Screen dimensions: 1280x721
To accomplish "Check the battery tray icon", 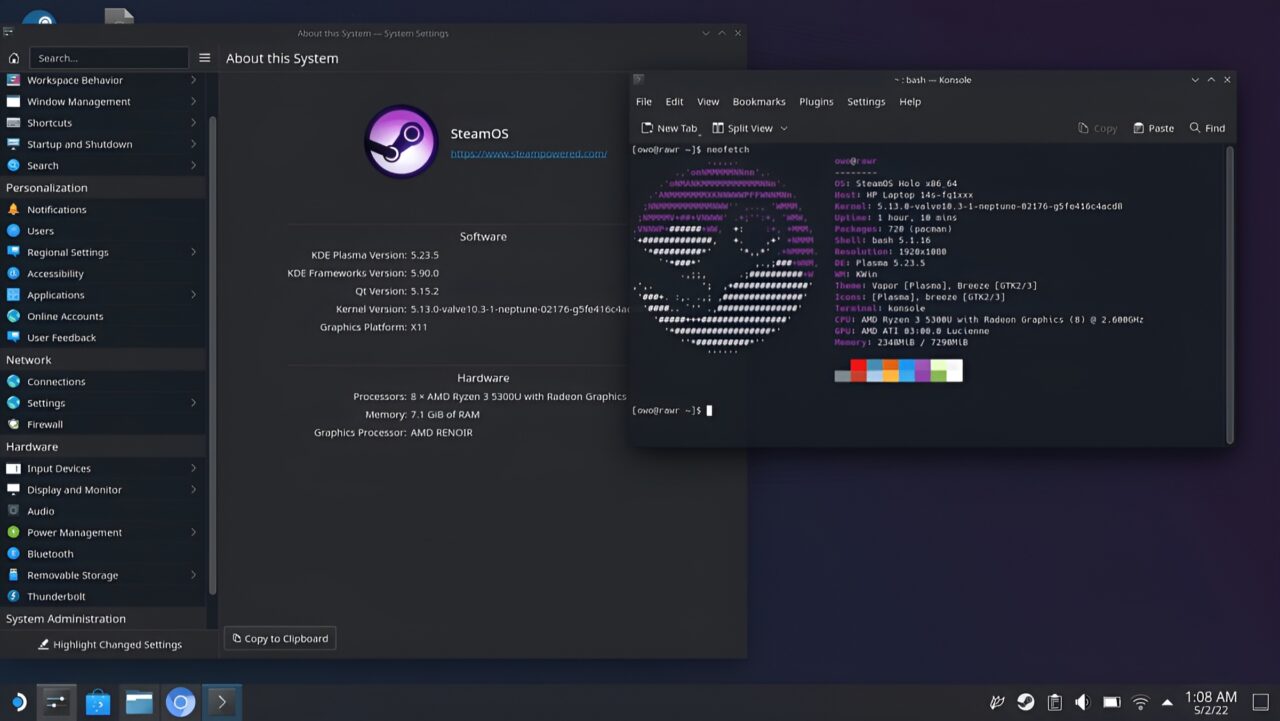I will tap(1111, 702).
